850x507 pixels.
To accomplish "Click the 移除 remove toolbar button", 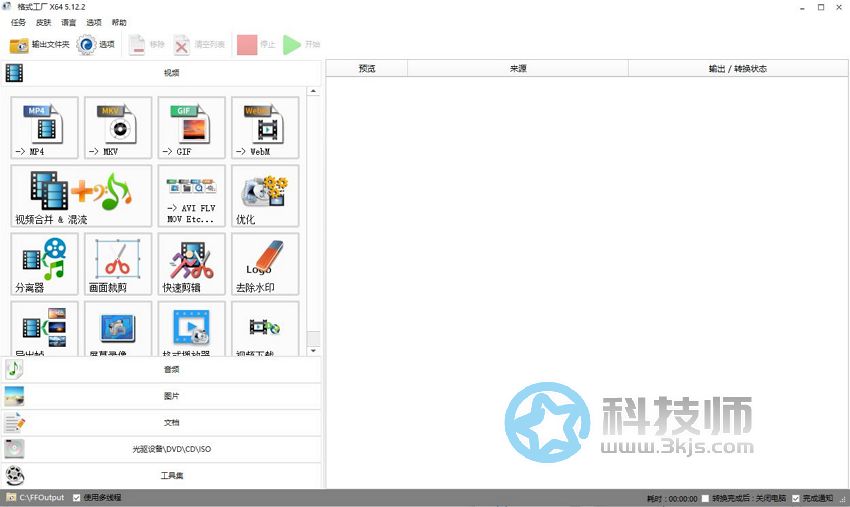I will tap(146, 44).
